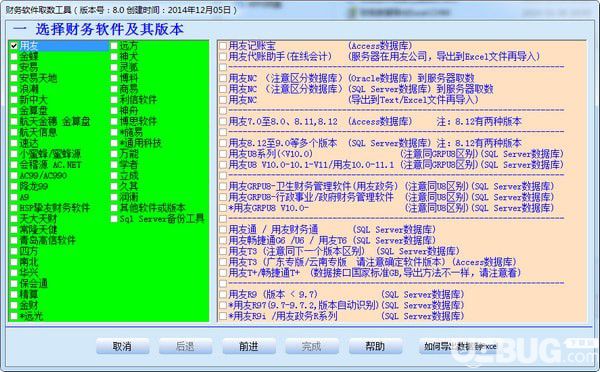Select 用友U8 V10.0-10.1-V11 version
Viewport: 600px width, 372px height.
[223, 165]
